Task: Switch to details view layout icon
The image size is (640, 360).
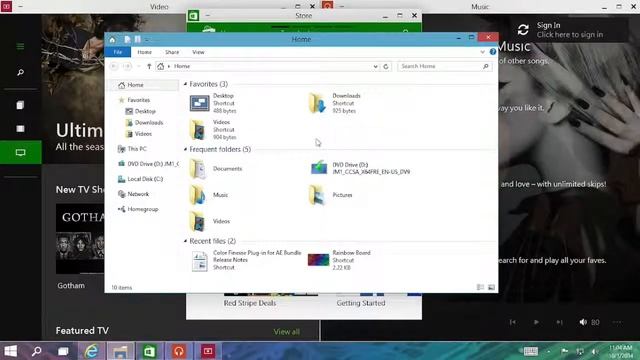Action: [x=480, y=287]
